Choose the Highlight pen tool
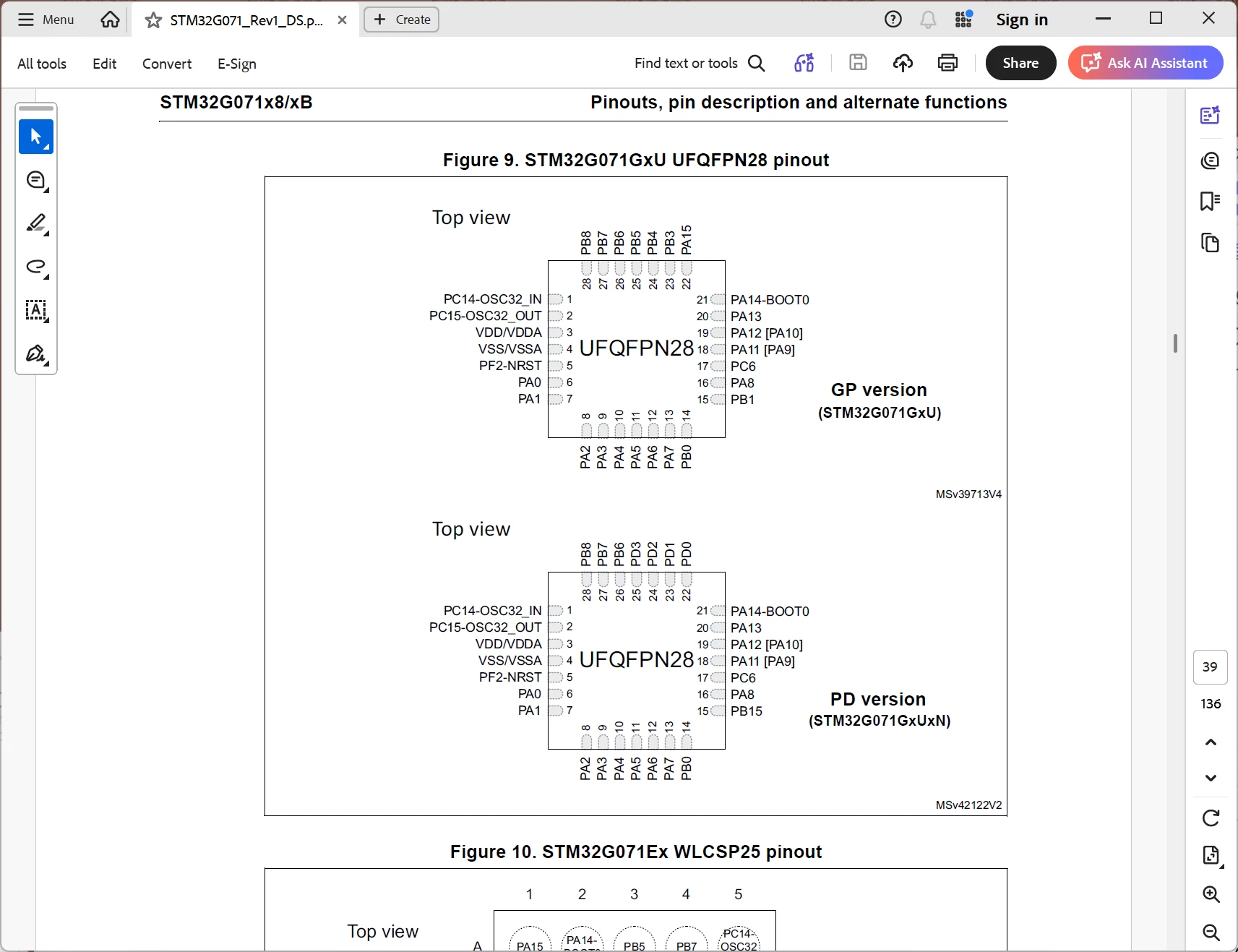The height and width of the screenshot is (952, 1238). click(36, 223)
